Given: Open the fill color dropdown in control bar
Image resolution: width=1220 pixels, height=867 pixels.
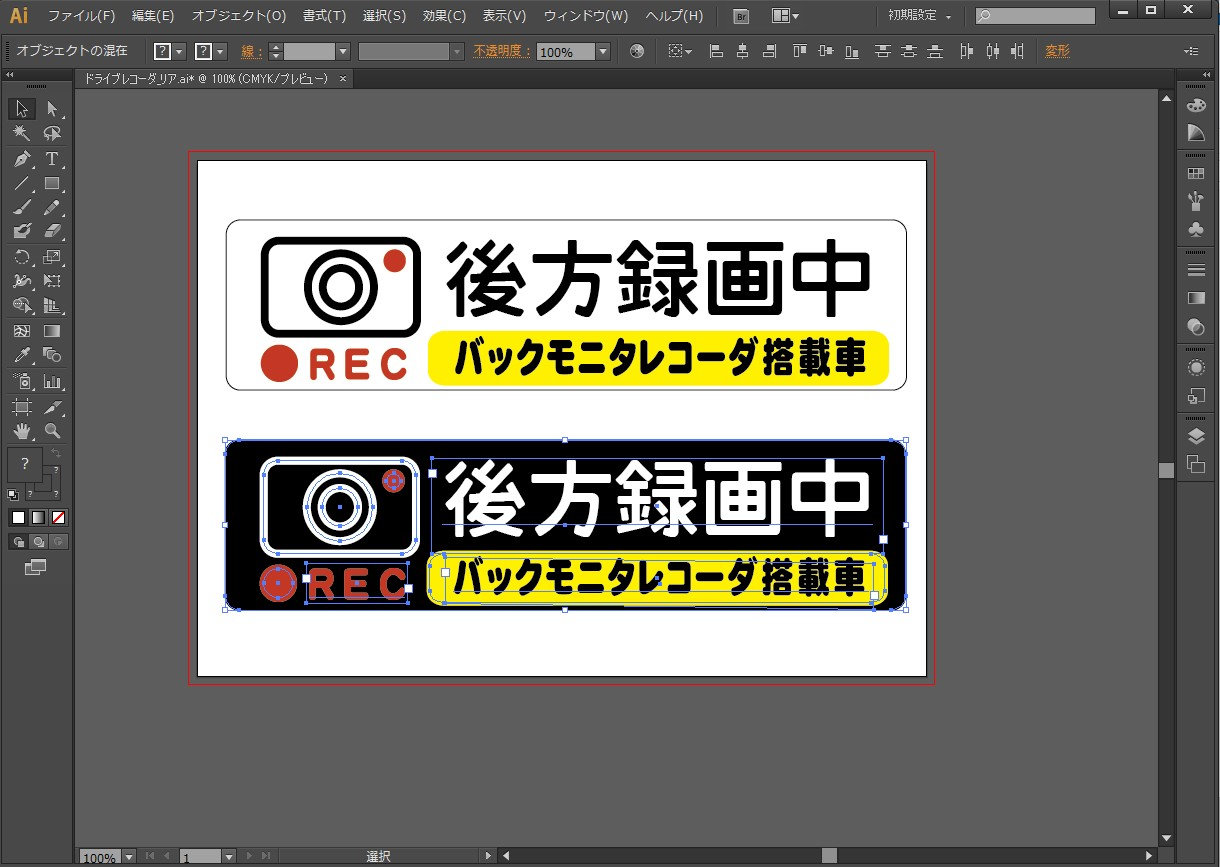Looking at the screenshot, I should coord(179,51).
